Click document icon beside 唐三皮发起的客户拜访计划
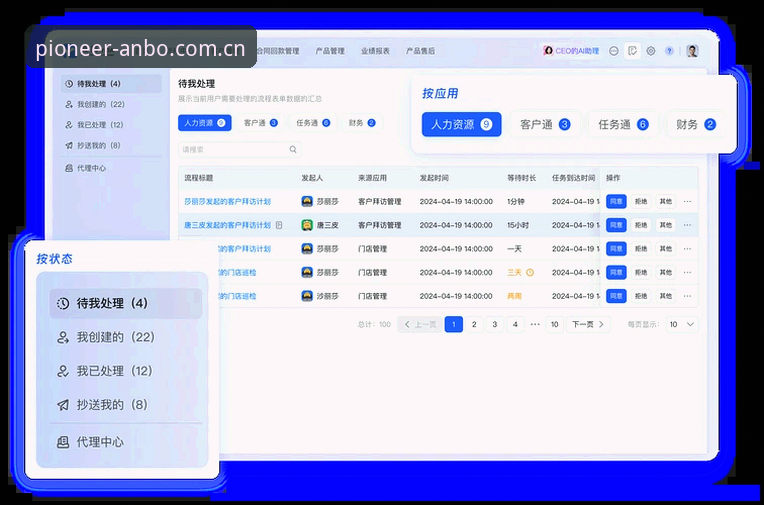 click(x=279, y=225)
